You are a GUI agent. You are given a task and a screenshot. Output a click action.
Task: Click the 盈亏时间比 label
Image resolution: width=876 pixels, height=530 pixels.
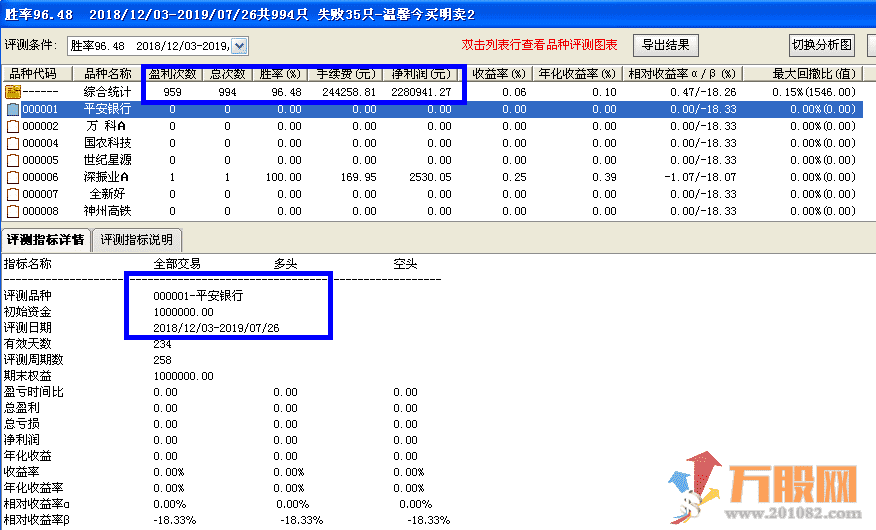click(x=34, y=392)
